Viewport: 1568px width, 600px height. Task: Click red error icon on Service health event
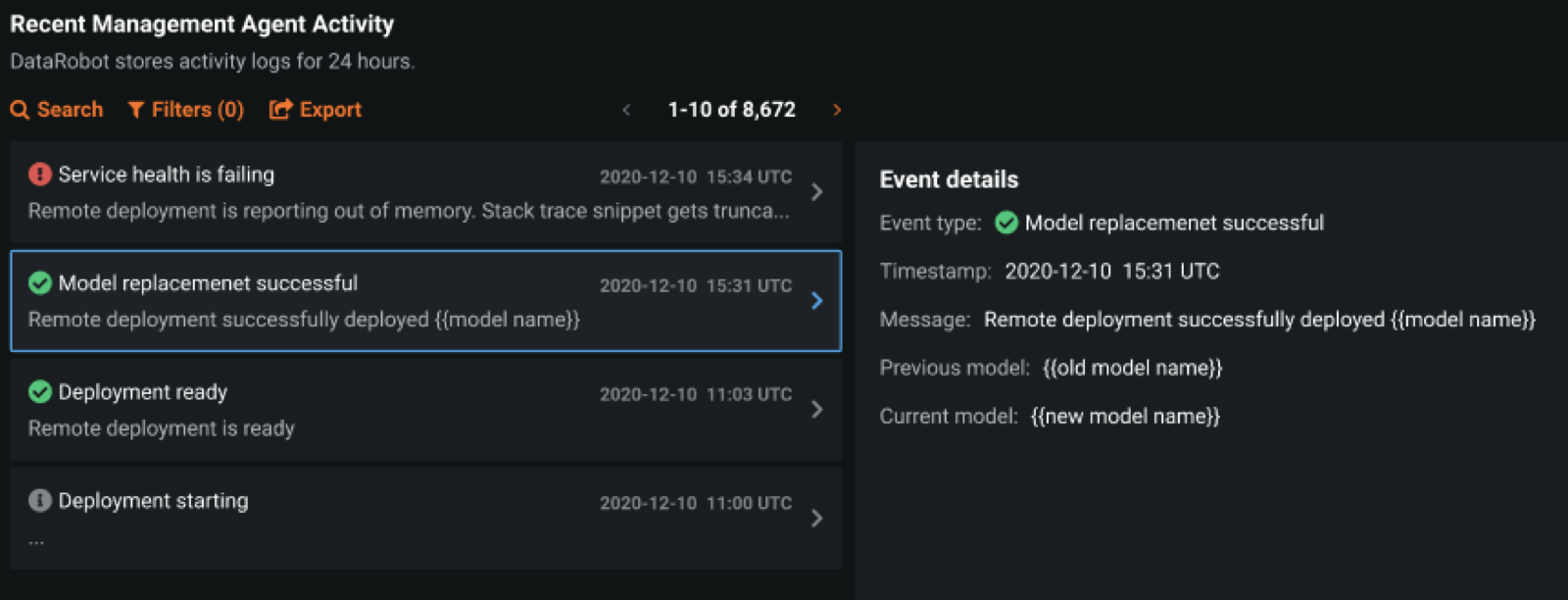tap(40, 175)
